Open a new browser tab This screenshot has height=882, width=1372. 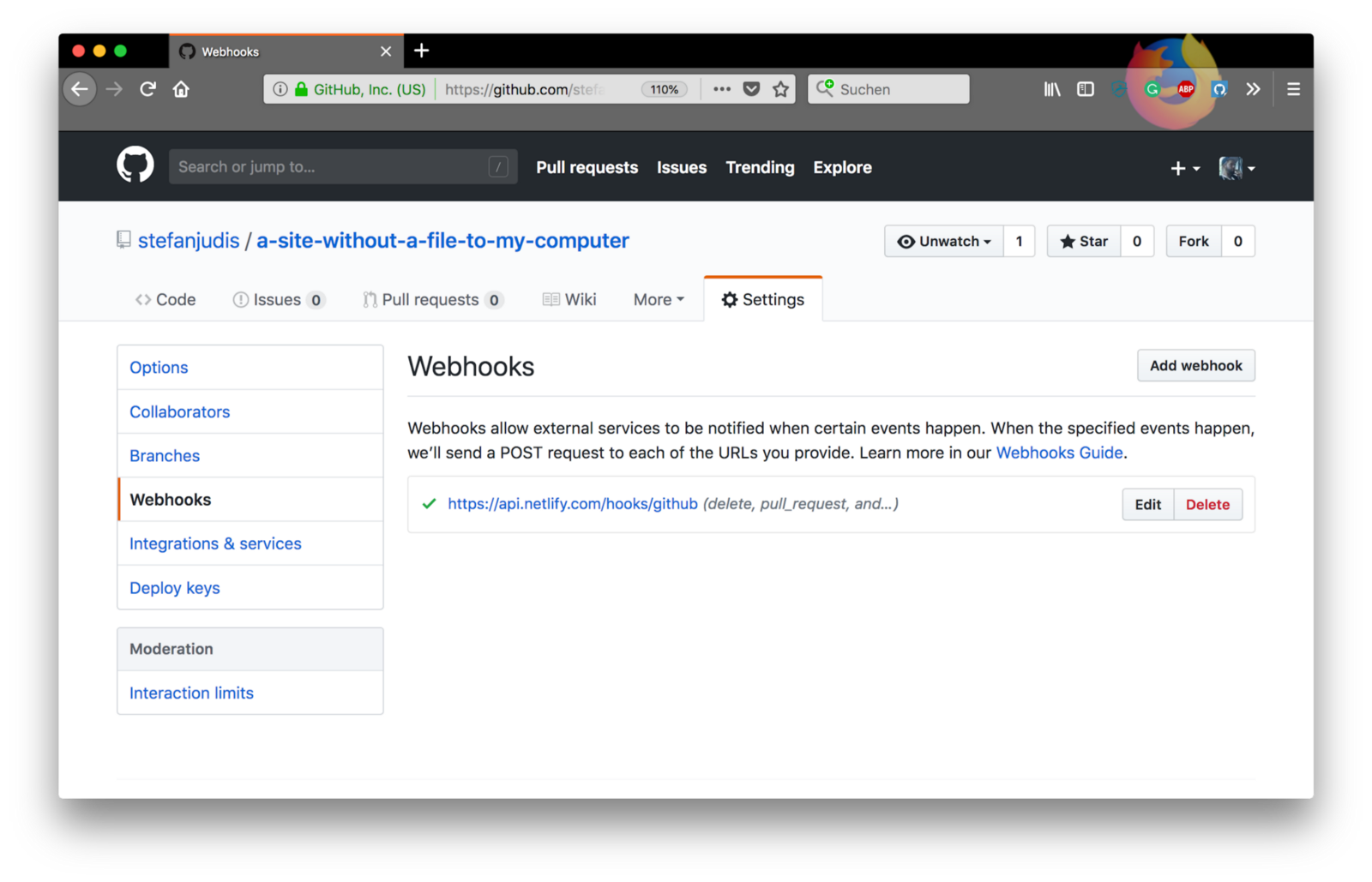tap(421, 51)
